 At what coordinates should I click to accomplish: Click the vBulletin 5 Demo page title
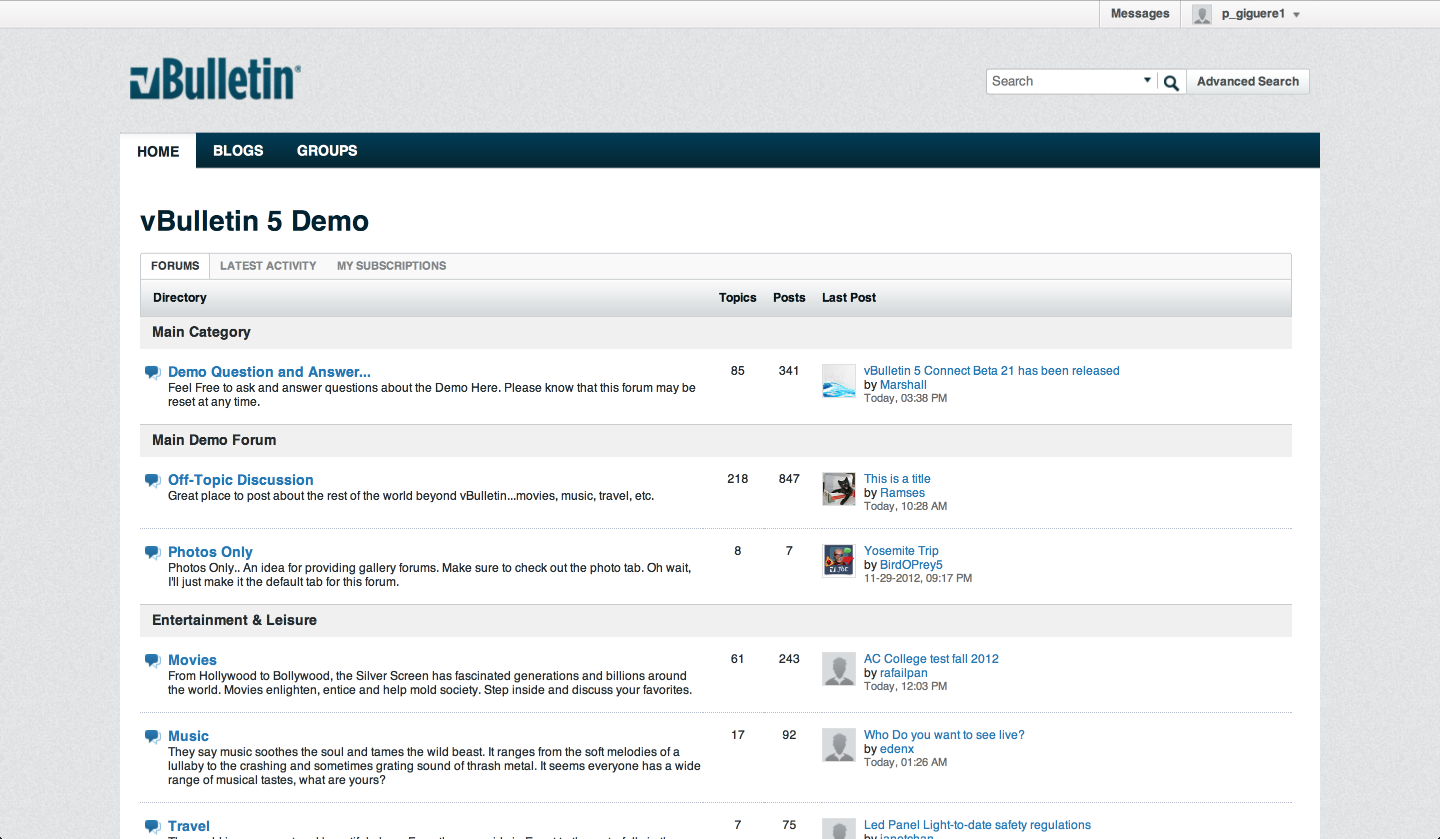click(255, 221)
